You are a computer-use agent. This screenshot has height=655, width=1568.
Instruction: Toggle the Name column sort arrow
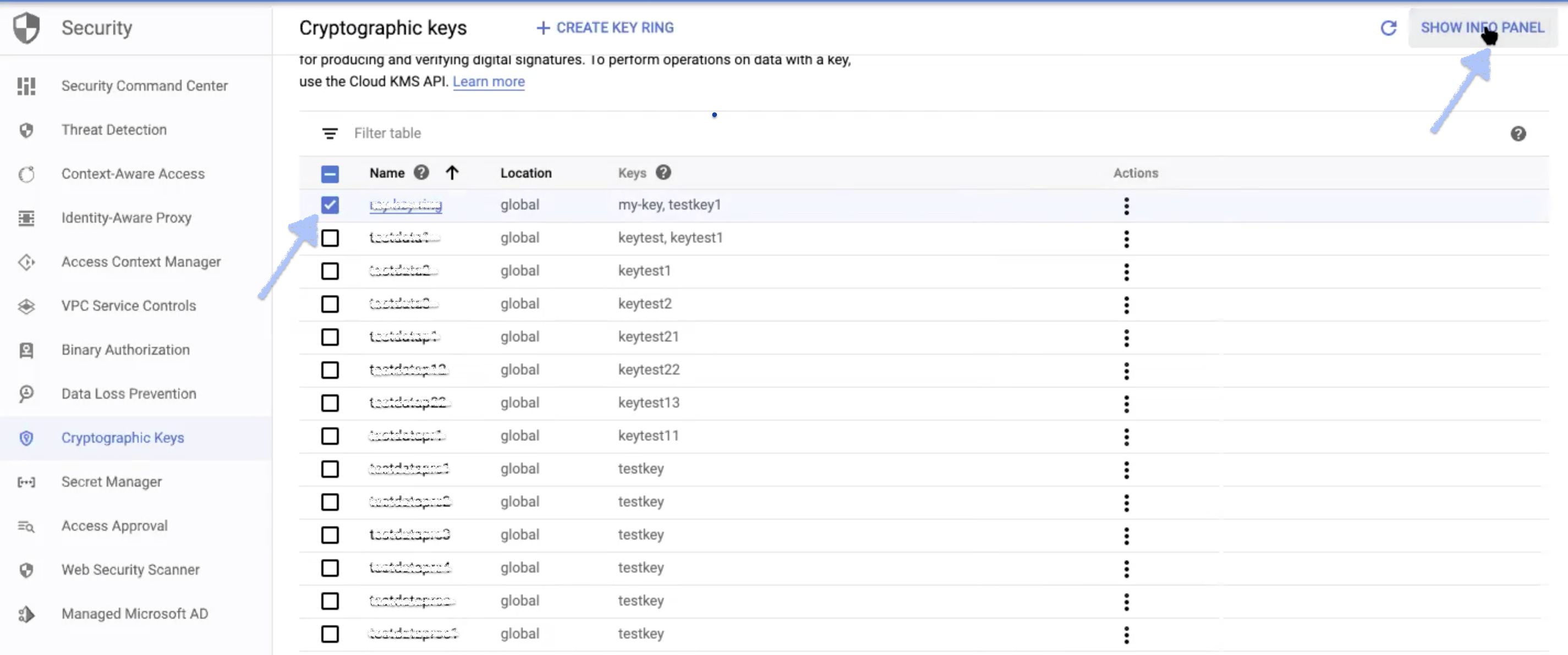click(452, 173)
